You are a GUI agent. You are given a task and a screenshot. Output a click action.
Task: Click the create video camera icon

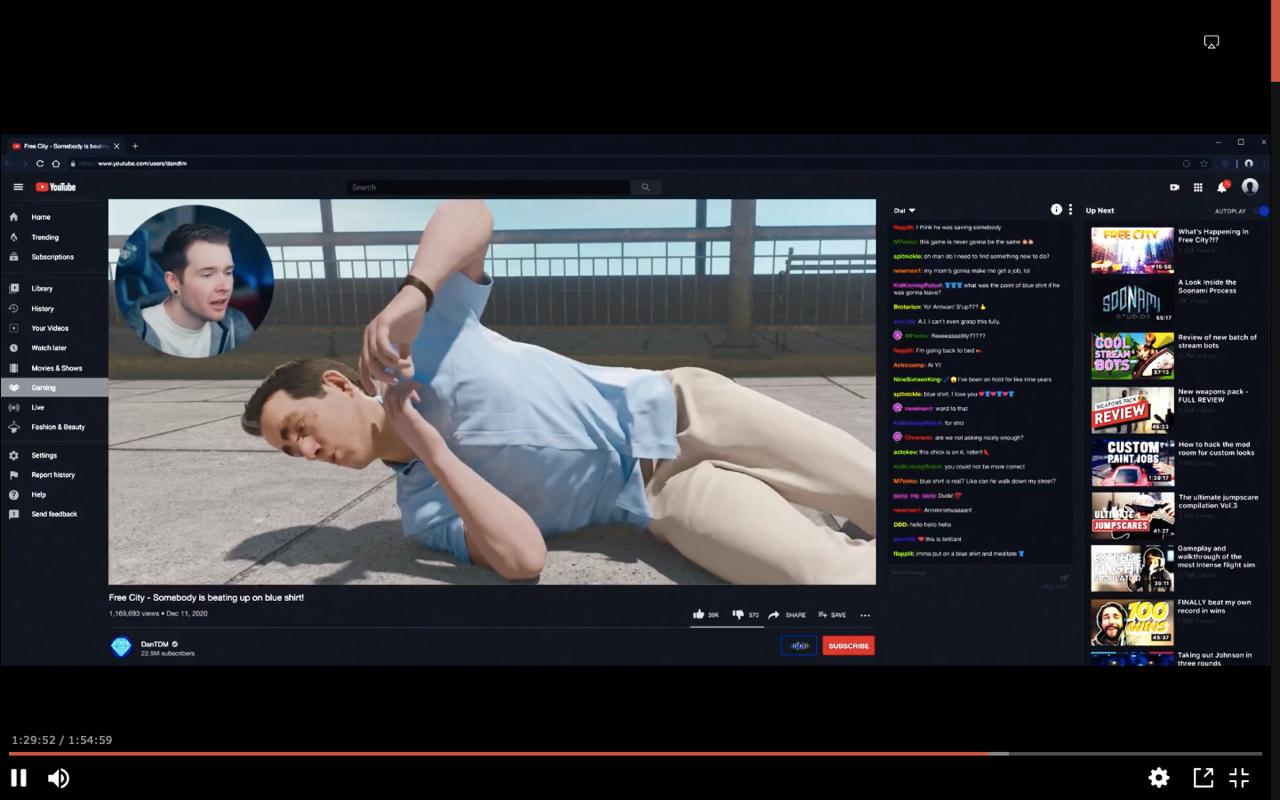(1174, 187)
